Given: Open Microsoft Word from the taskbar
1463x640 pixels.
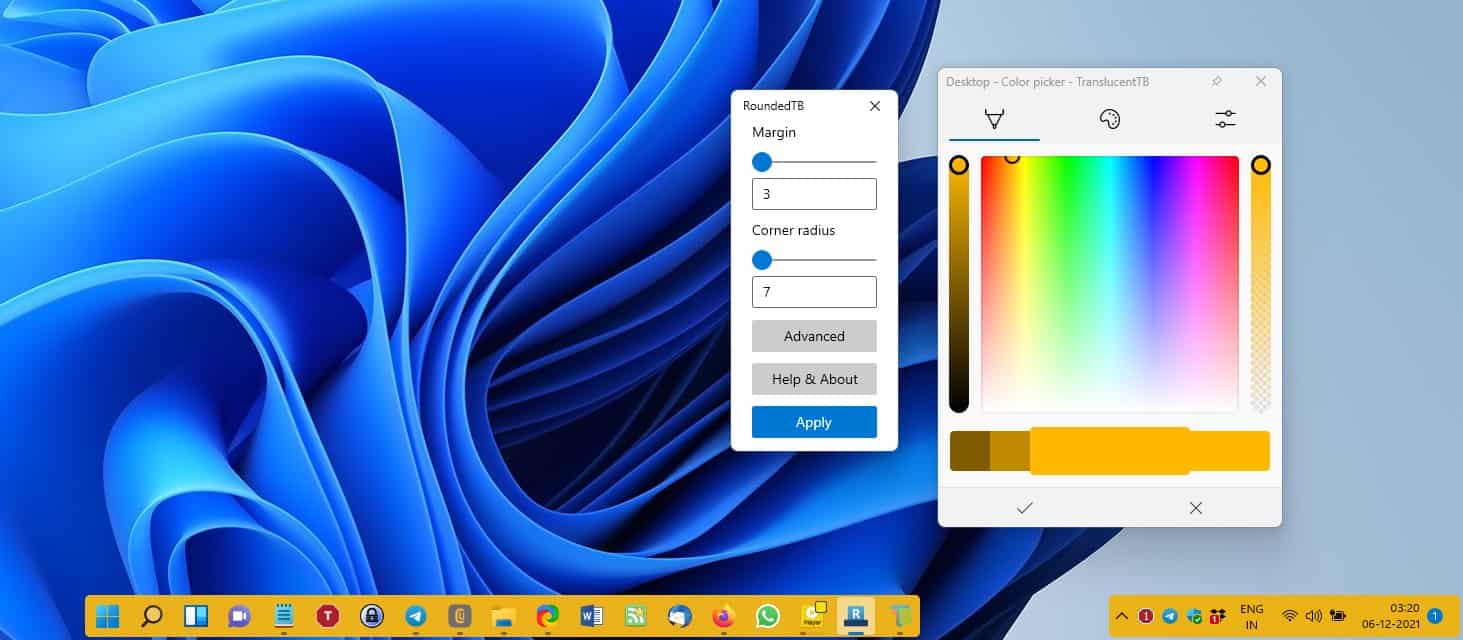Looking at the screenshot, I should (x=591, y=616).
